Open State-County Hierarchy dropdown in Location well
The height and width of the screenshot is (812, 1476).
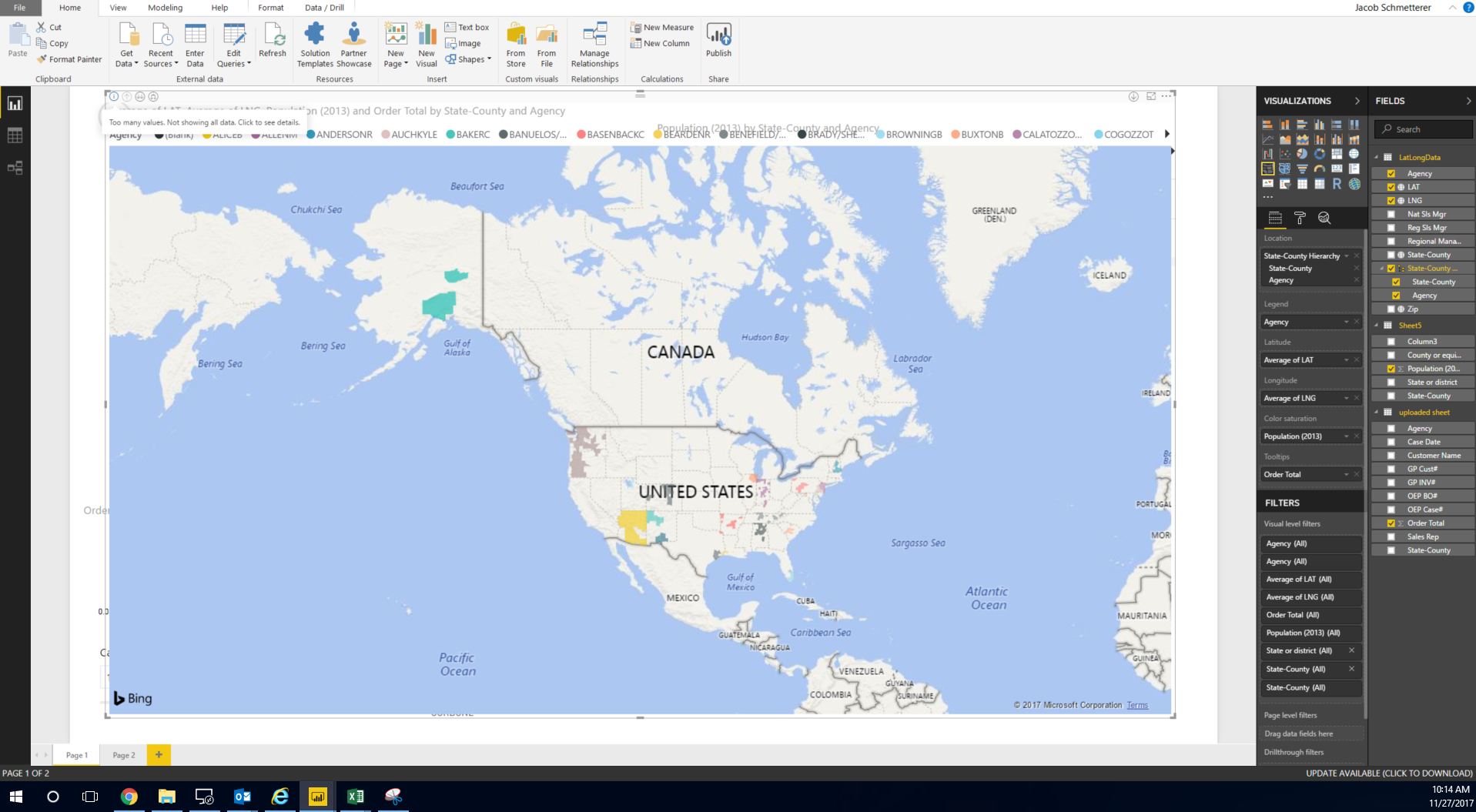(x=1346, y=256)
